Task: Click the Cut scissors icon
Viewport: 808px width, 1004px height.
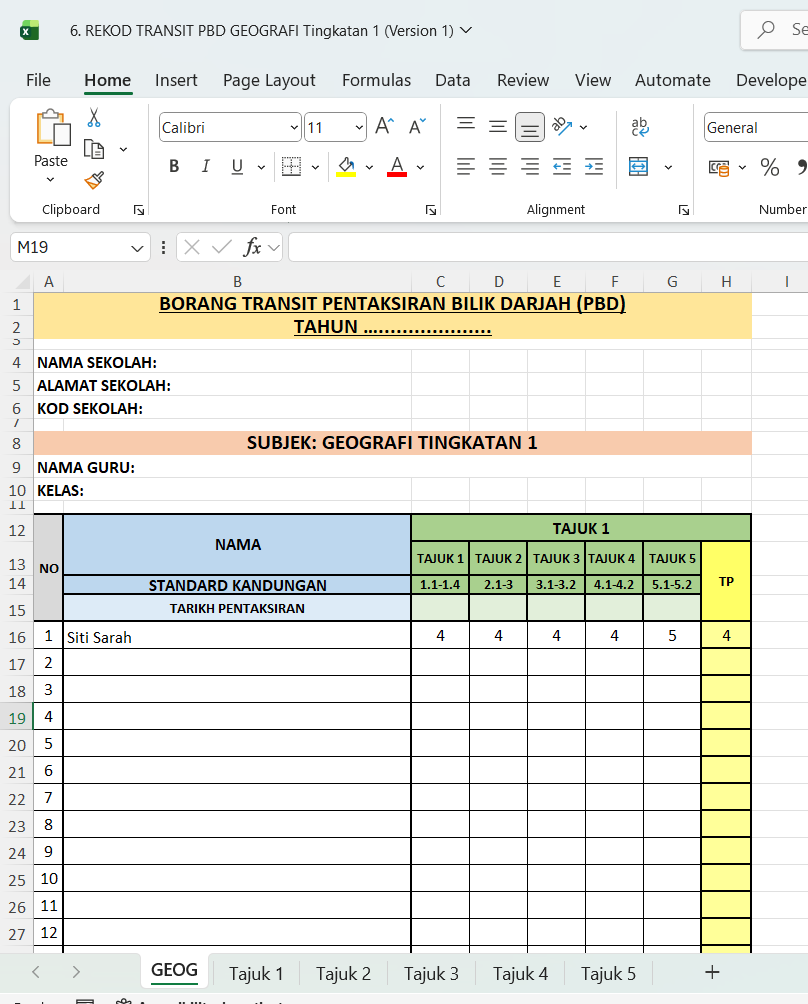Action: (94, 118)
